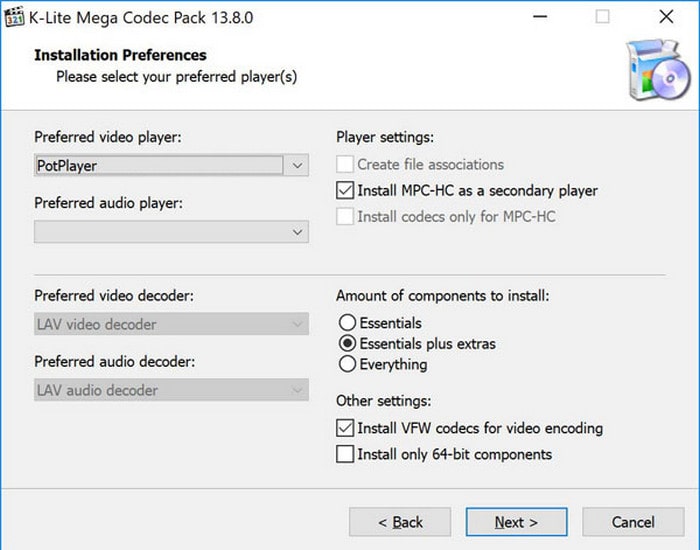Image resolution: width=700 pixels, height=550 pixels.
Task: Uncheck Install VFW codecs for video encoding
Action: coord(346,428)
